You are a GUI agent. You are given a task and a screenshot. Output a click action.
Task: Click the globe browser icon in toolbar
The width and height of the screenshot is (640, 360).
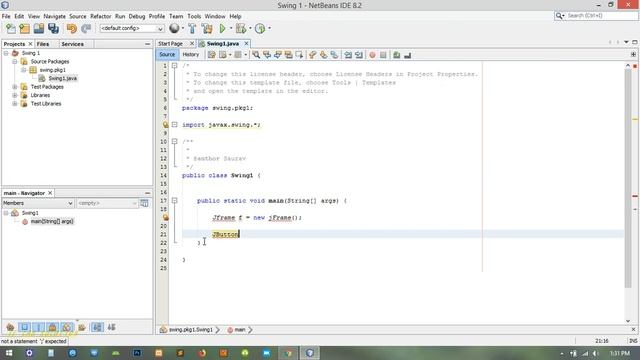[x=174, y=28]
